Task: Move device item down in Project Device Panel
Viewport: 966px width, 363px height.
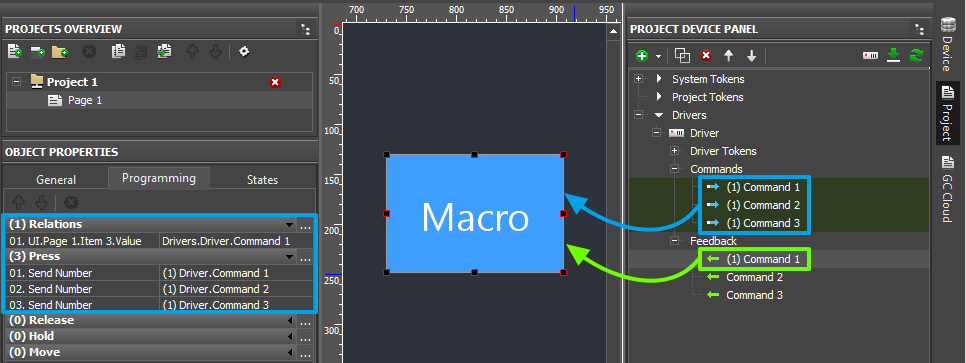Action: (x=751, y=56)
